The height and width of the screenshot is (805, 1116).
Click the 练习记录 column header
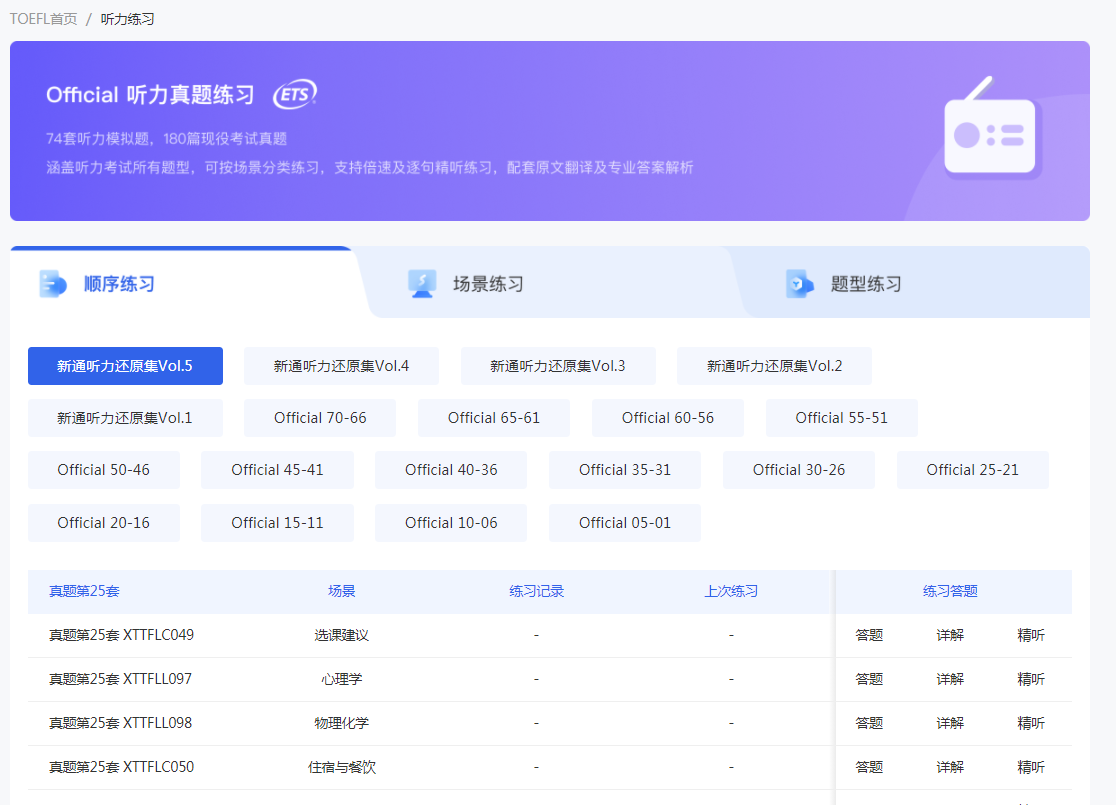pos(537,591)
